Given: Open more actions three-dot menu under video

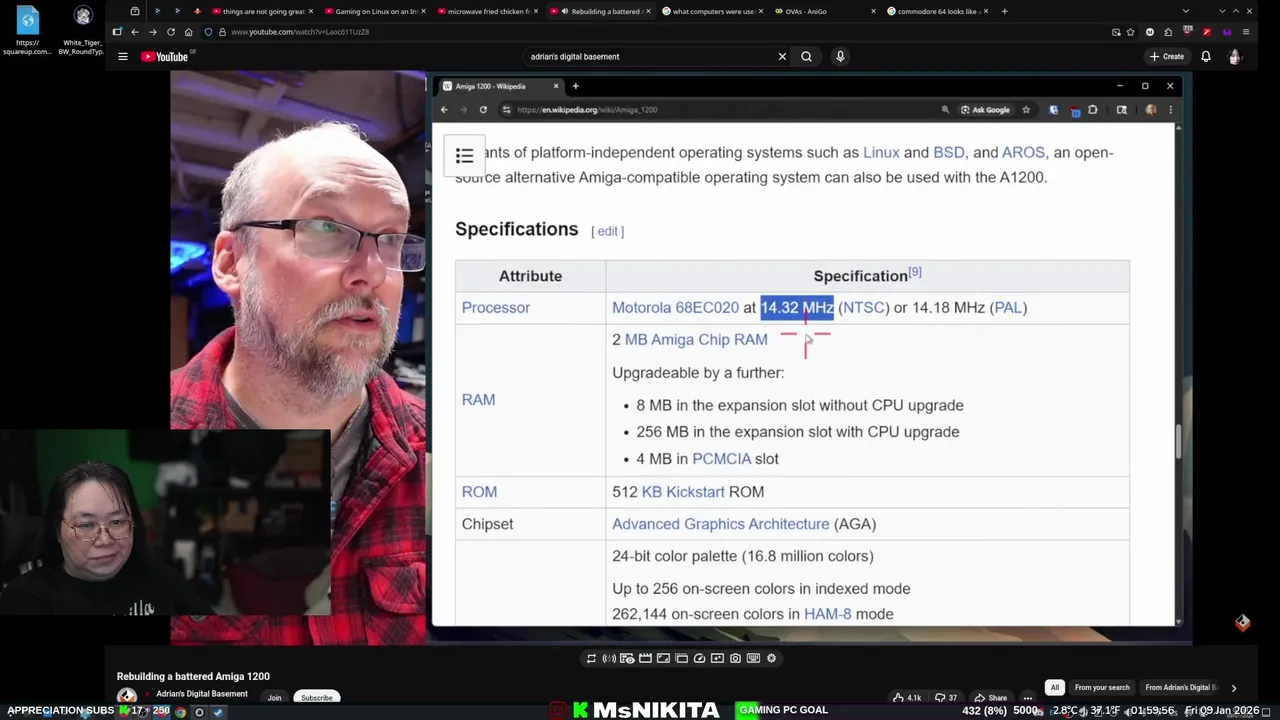Looking at the screenshot, I should click(1027, 698).
